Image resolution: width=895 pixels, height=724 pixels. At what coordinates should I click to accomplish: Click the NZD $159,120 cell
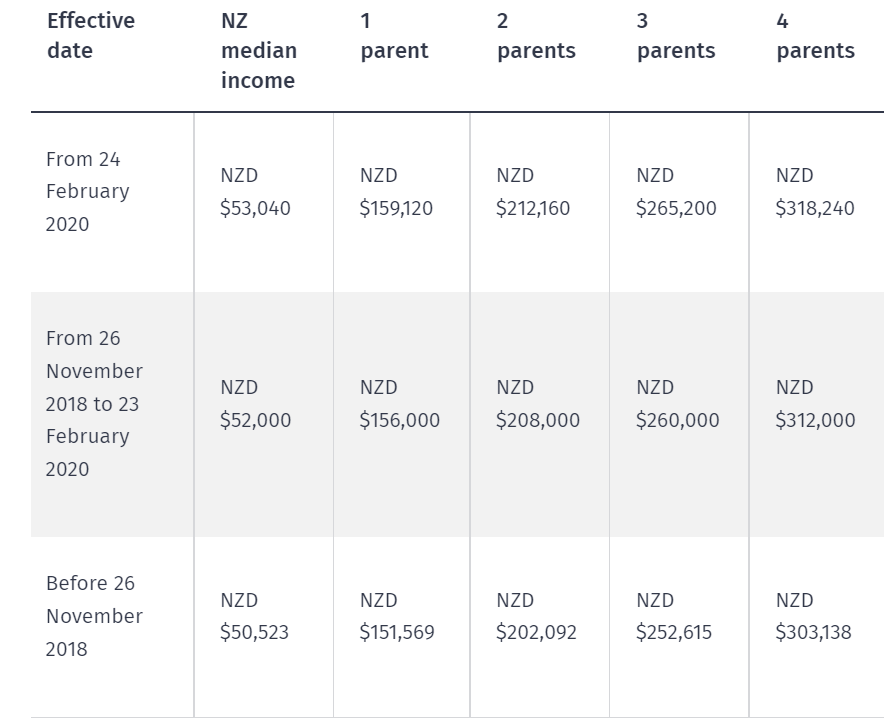(x=396, y=192)
